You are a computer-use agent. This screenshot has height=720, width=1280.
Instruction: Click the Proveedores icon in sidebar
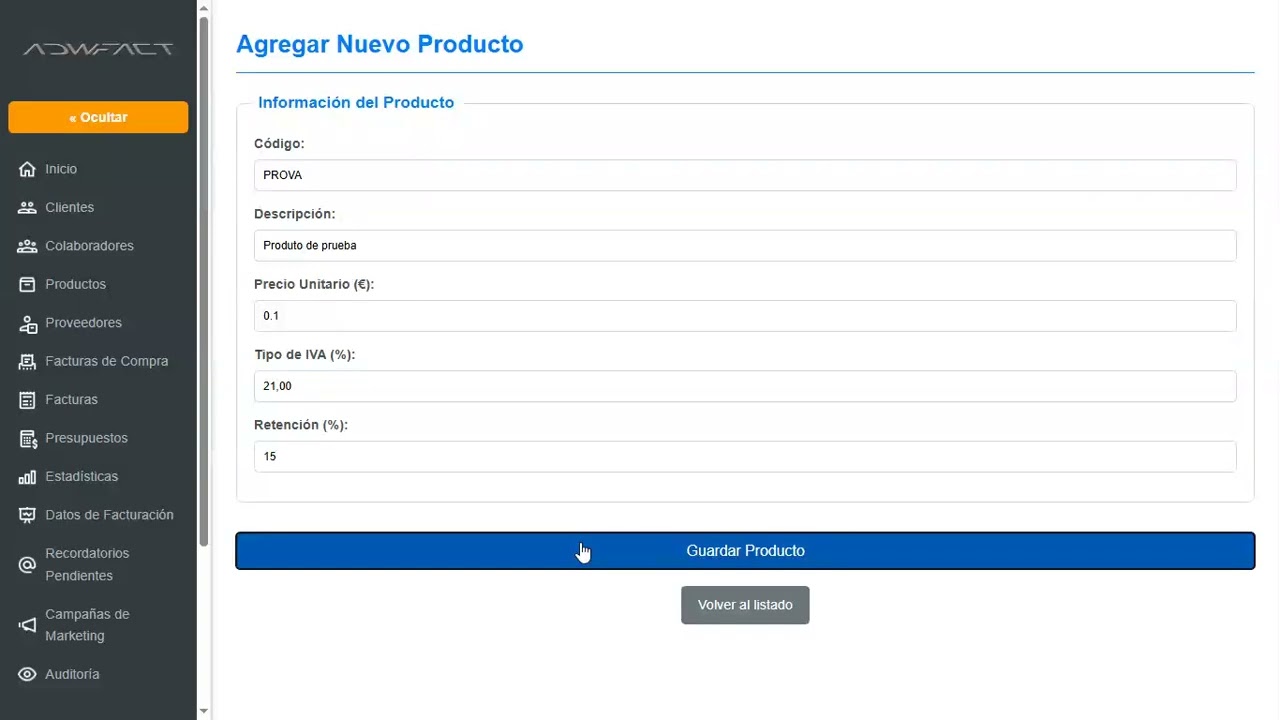pos(27,323)
